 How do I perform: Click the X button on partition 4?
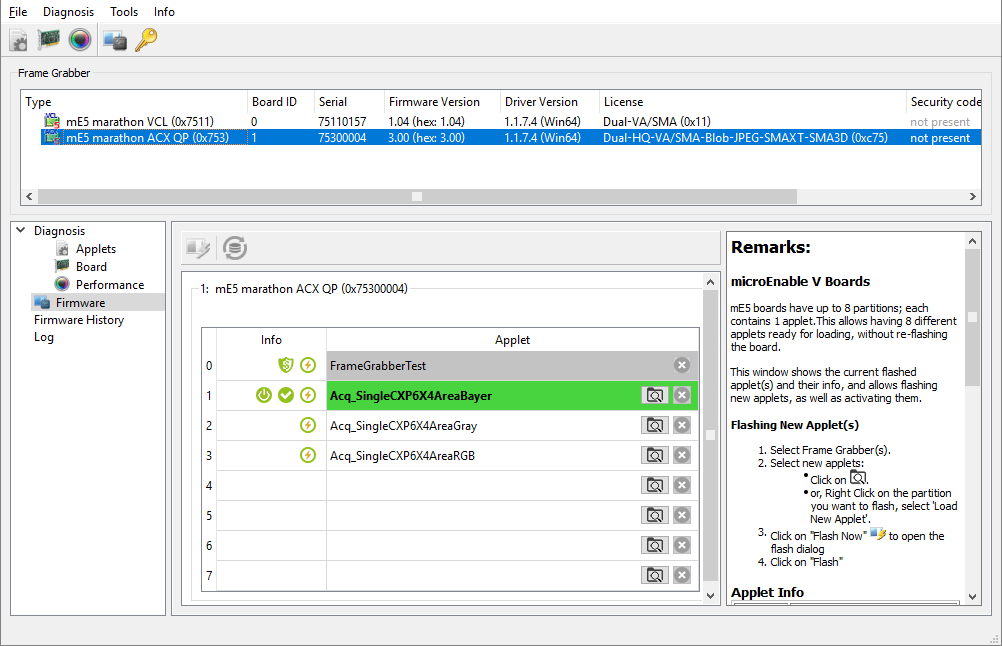click(682, 485)
